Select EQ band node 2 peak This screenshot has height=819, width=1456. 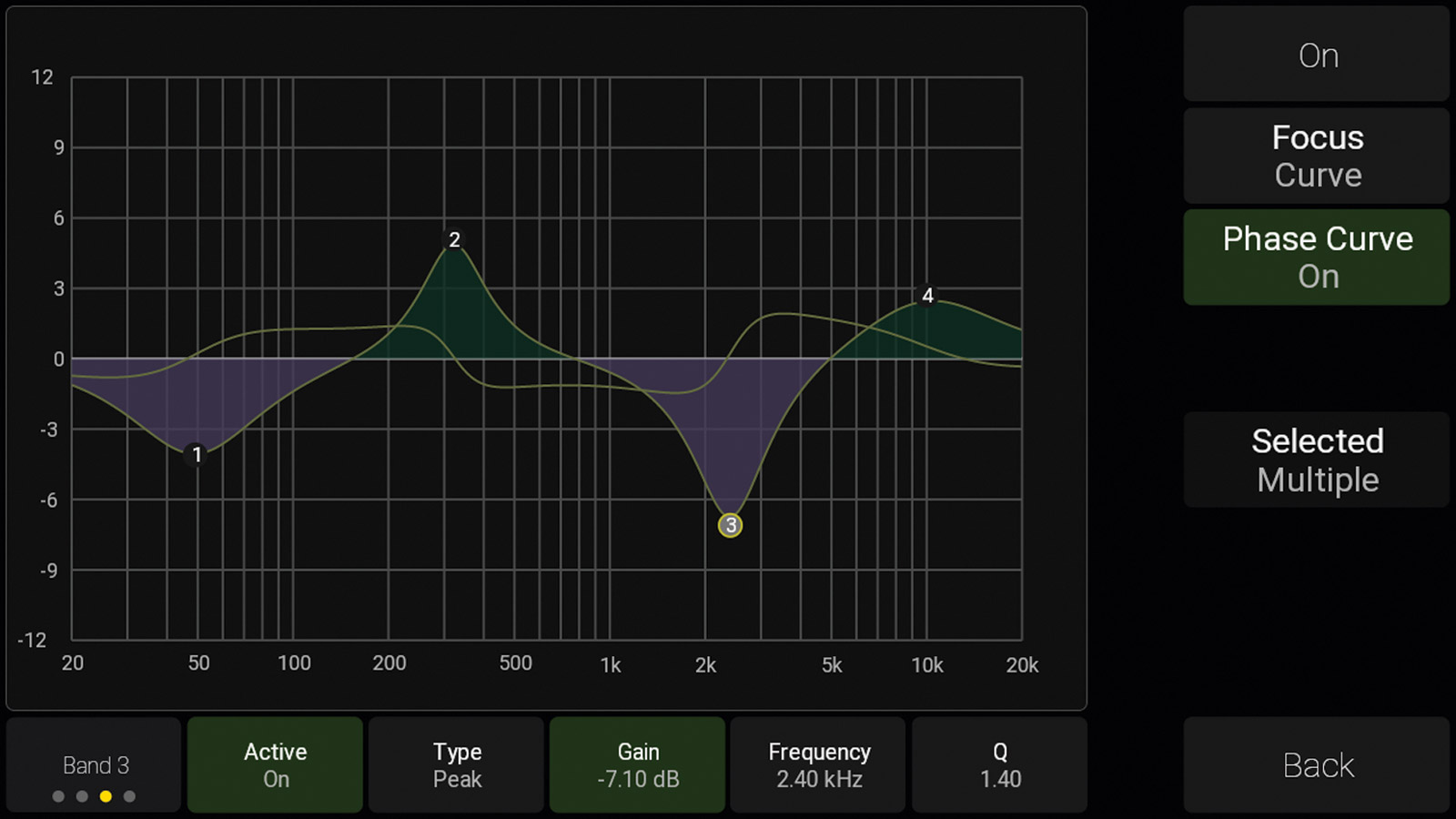(454, 240)
